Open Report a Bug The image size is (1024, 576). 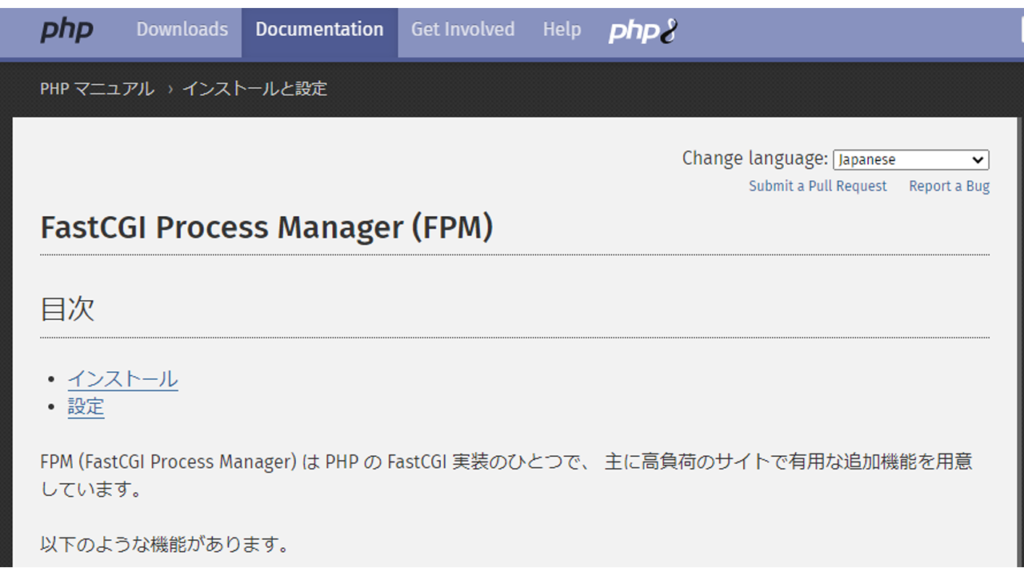point(948,185)
